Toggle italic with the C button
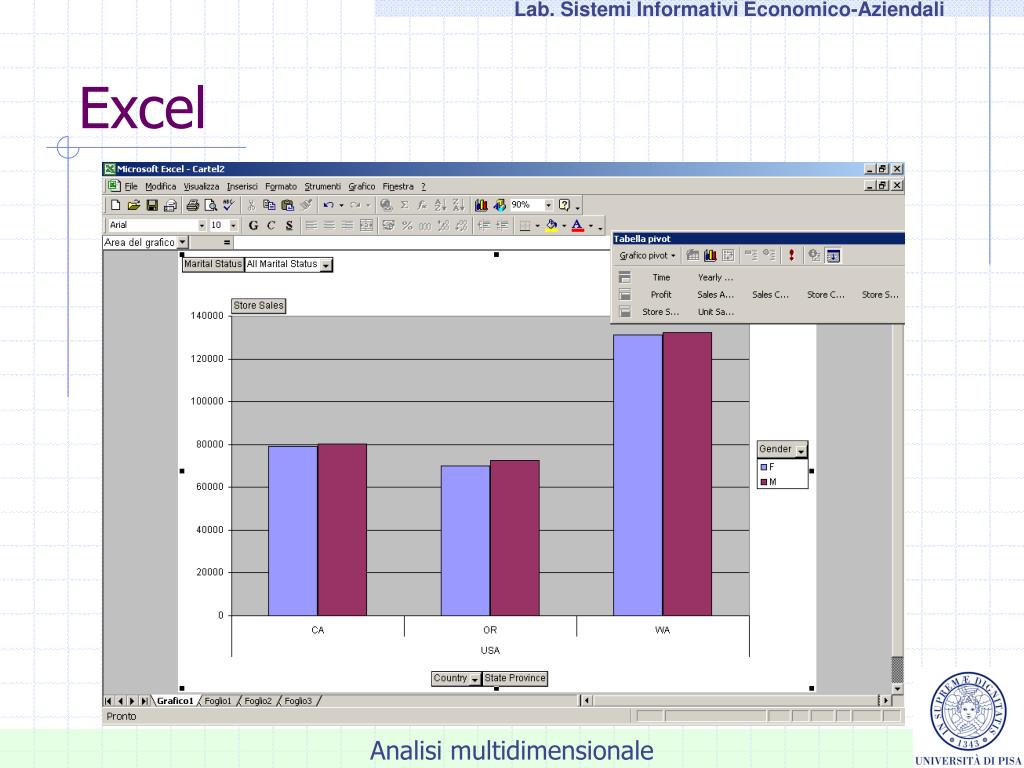 tap(271, 225)
